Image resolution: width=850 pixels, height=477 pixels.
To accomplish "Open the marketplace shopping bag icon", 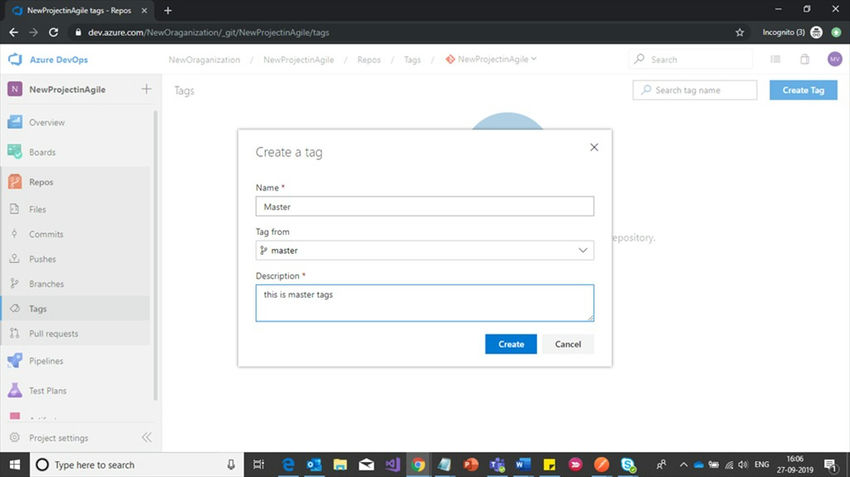I will [x=805, y=59].
